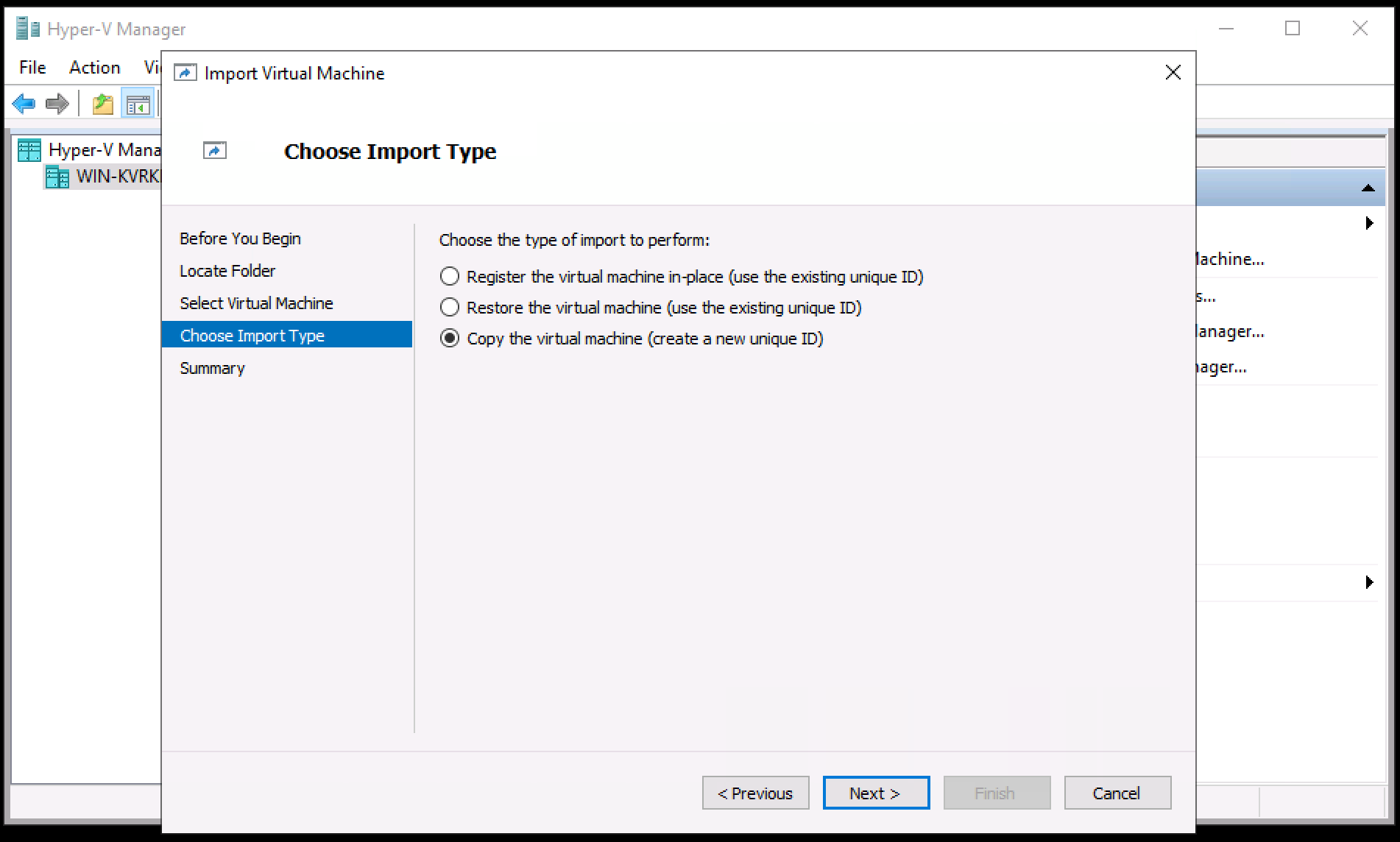The height and width of the screenshot is (842, 1400).
Task: Open the File menu
Action: (x=32, y=67)
